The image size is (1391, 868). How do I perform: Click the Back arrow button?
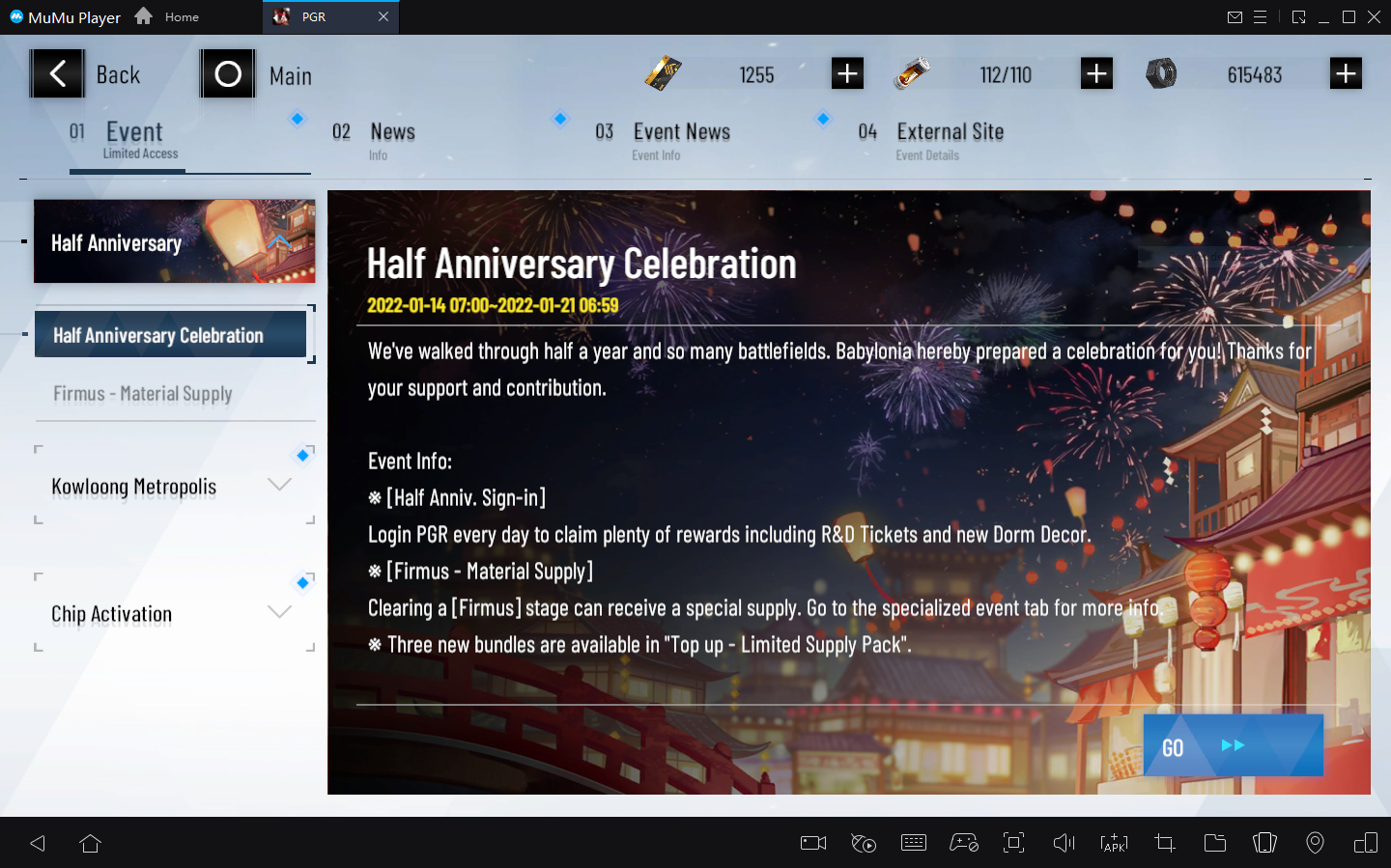pyautogui.click(x=57, y=74)
